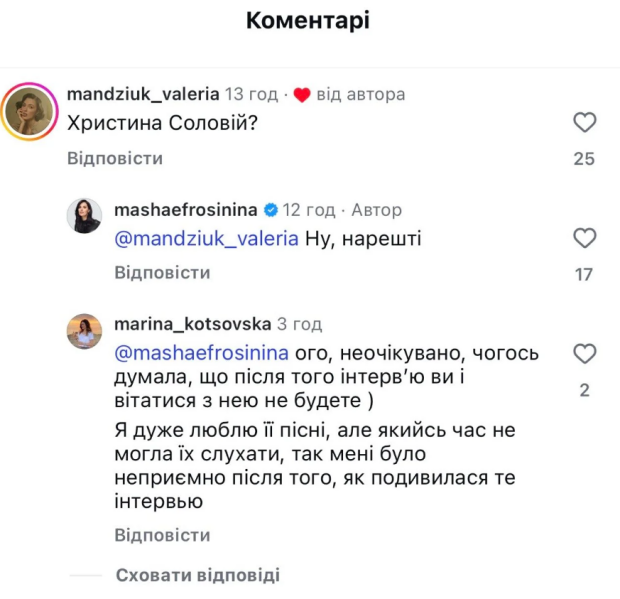Reply to mandziuk_valeria via Відповісти
The image size is (620, 599).
coord(115,158)
